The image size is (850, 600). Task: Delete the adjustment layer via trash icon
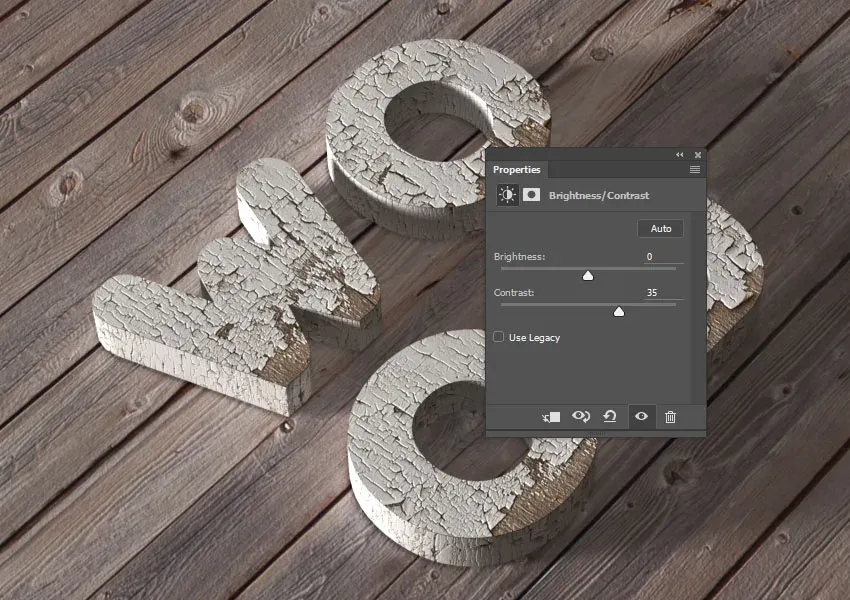click(x=671, y=417)
